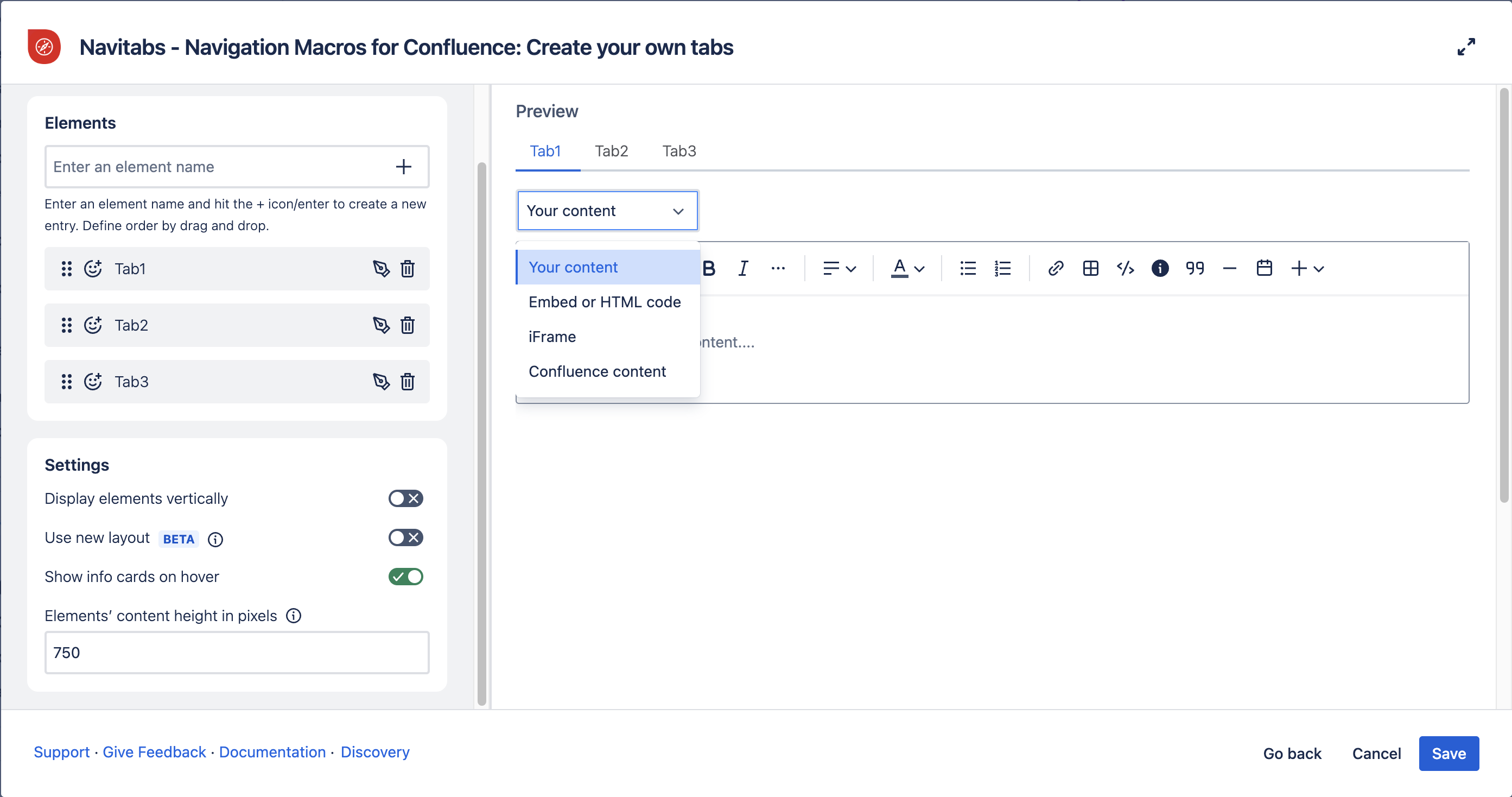This screenshot has width=1512, height=797.
Task: Insert a table in the editor
Action: pos(1090,268)
